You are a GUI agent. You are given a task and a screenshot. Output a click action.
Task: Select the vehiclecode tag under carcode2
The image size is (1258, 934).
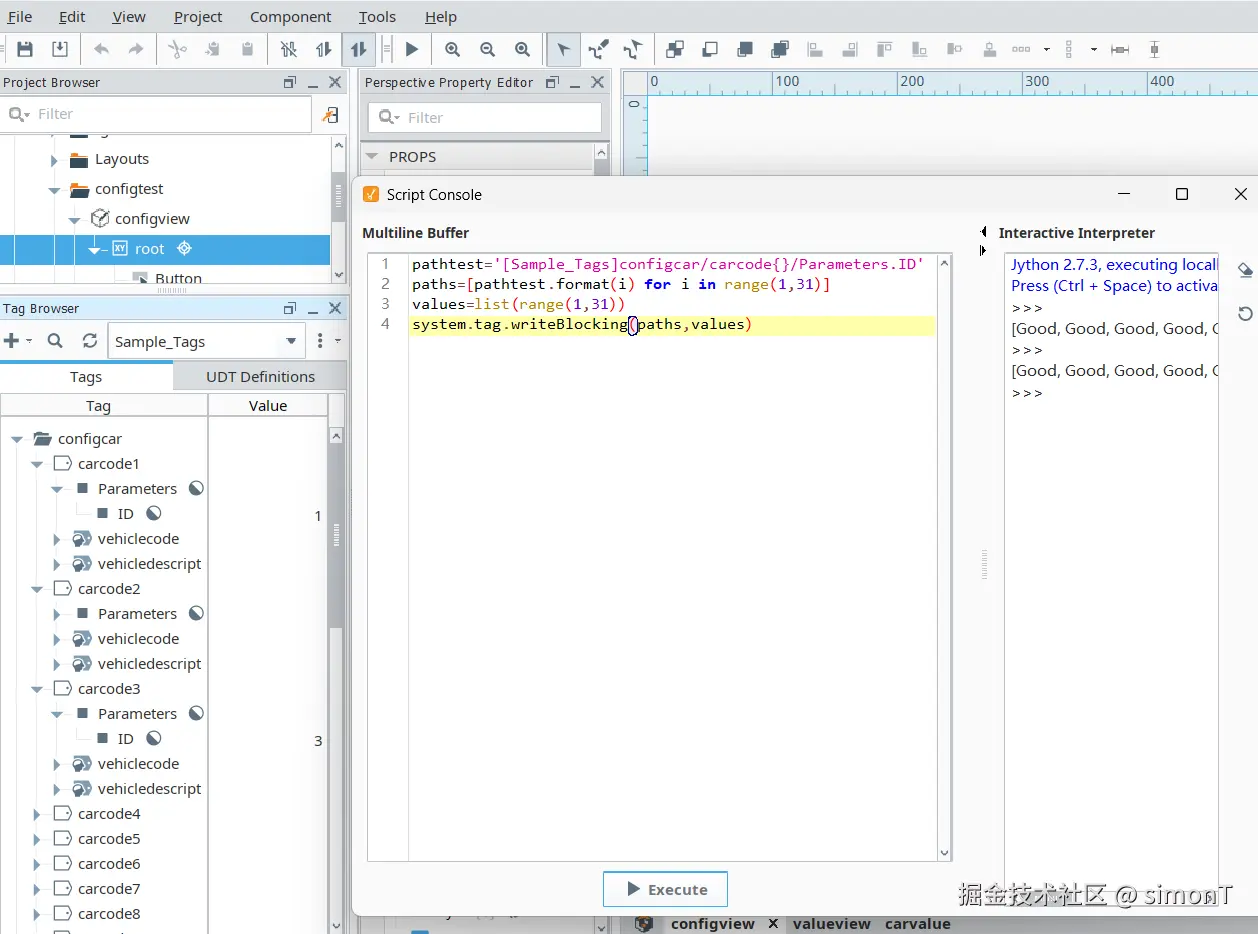138,639
